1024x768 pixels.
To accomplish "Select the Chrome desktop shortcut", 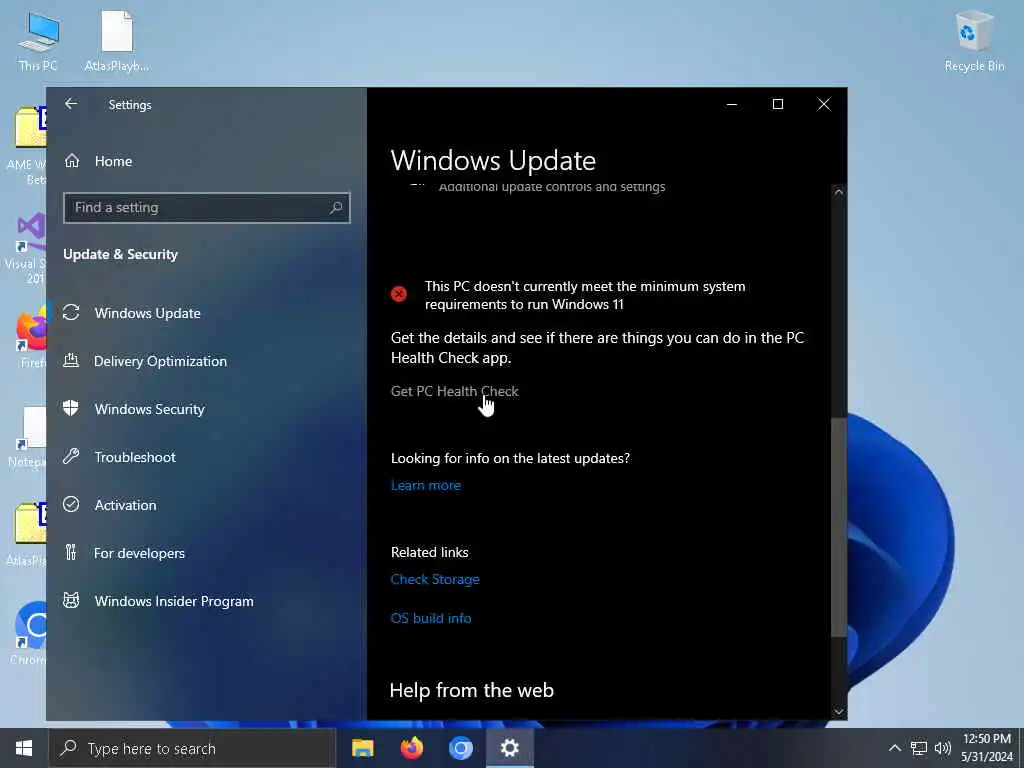I will pos(29,633).
